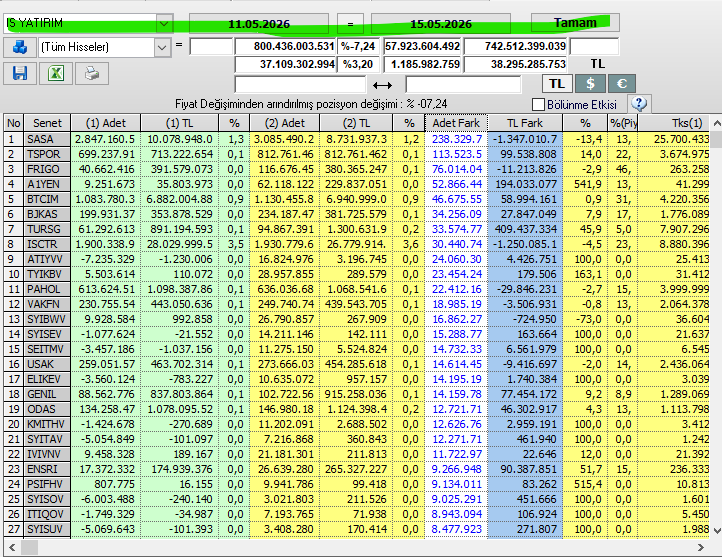Select the ENSRI stock cell

(47, 469)
